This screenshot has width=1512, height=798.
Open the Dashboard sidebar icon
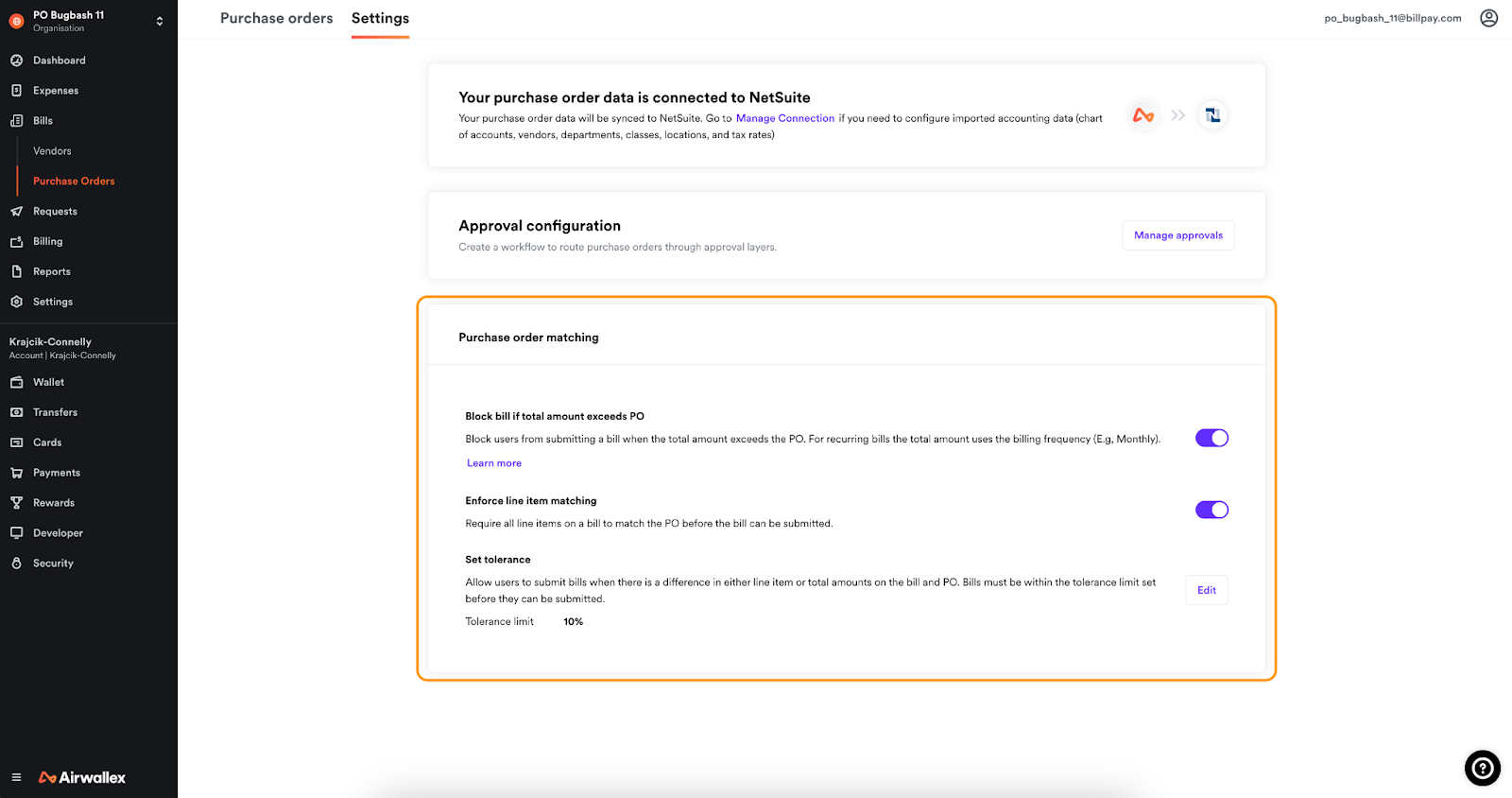click(x=16, y=61)
